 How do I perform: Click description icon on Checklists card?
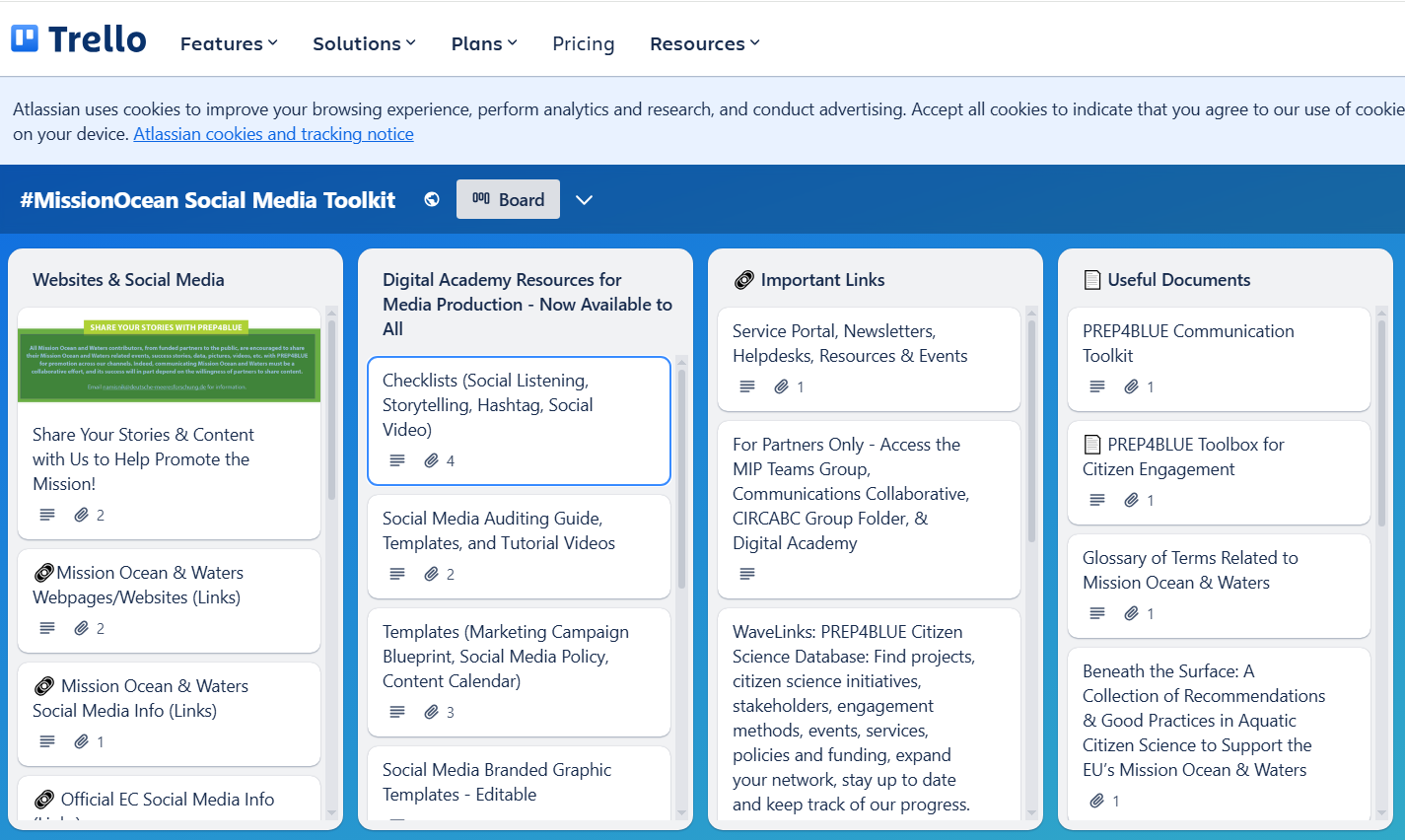pyautogui.click(x=397, y=460)
